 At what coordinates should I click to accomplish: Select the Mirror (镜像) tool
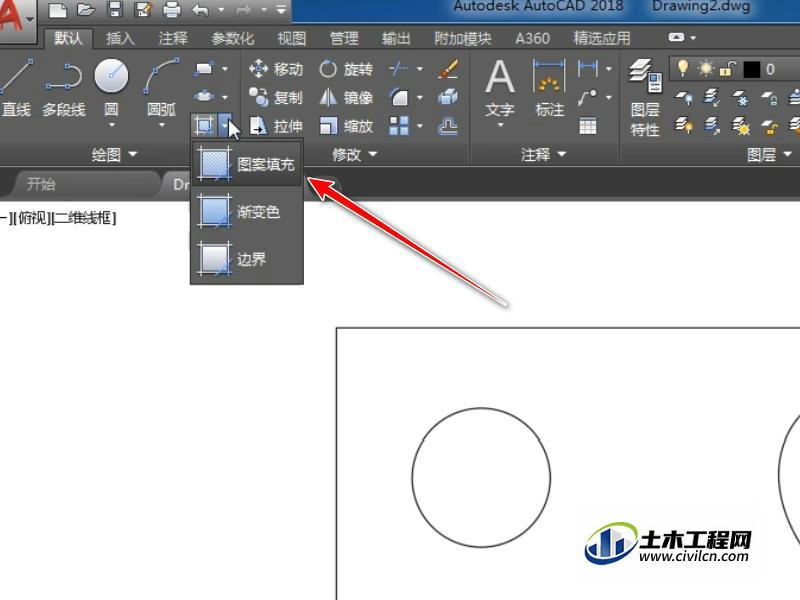(346, 97)
